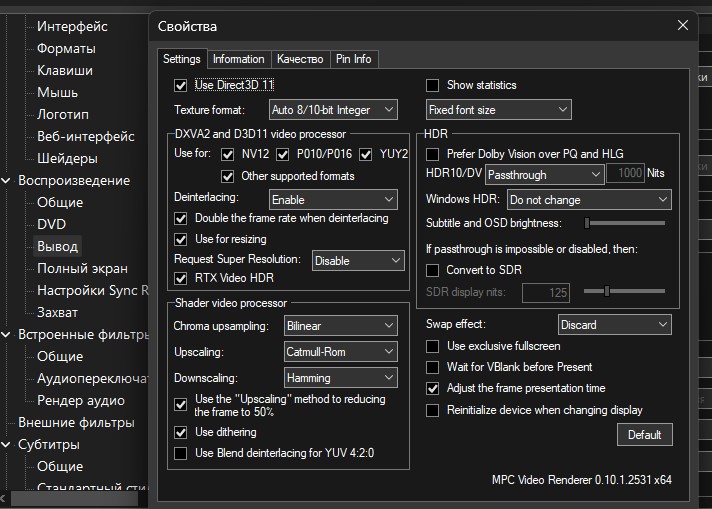Open Upscaling Catmull-Rom dropdown

[x=341, y=352]
